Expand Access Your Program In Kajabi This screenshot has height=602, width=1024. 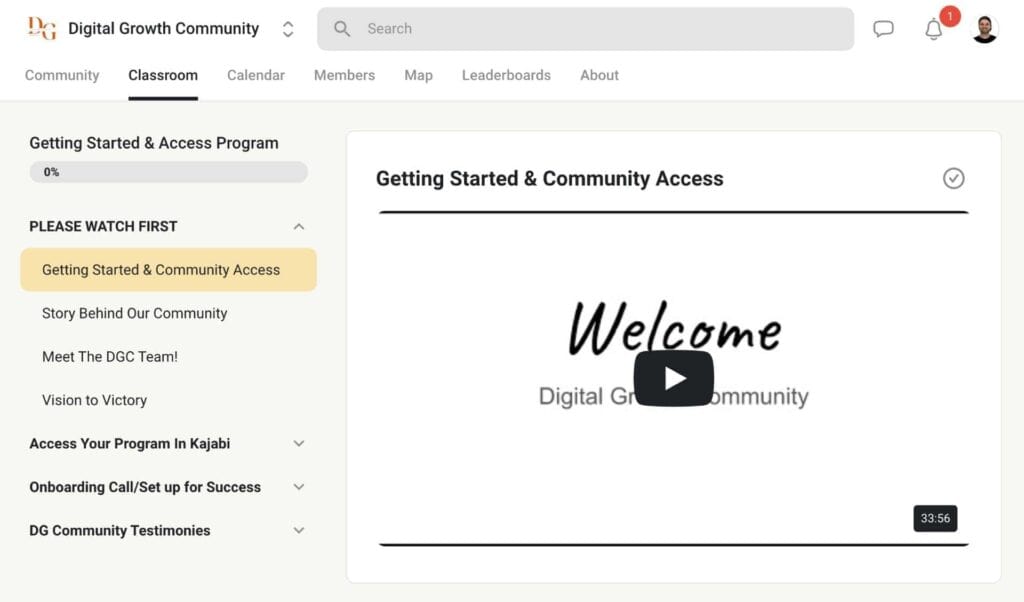298,444
